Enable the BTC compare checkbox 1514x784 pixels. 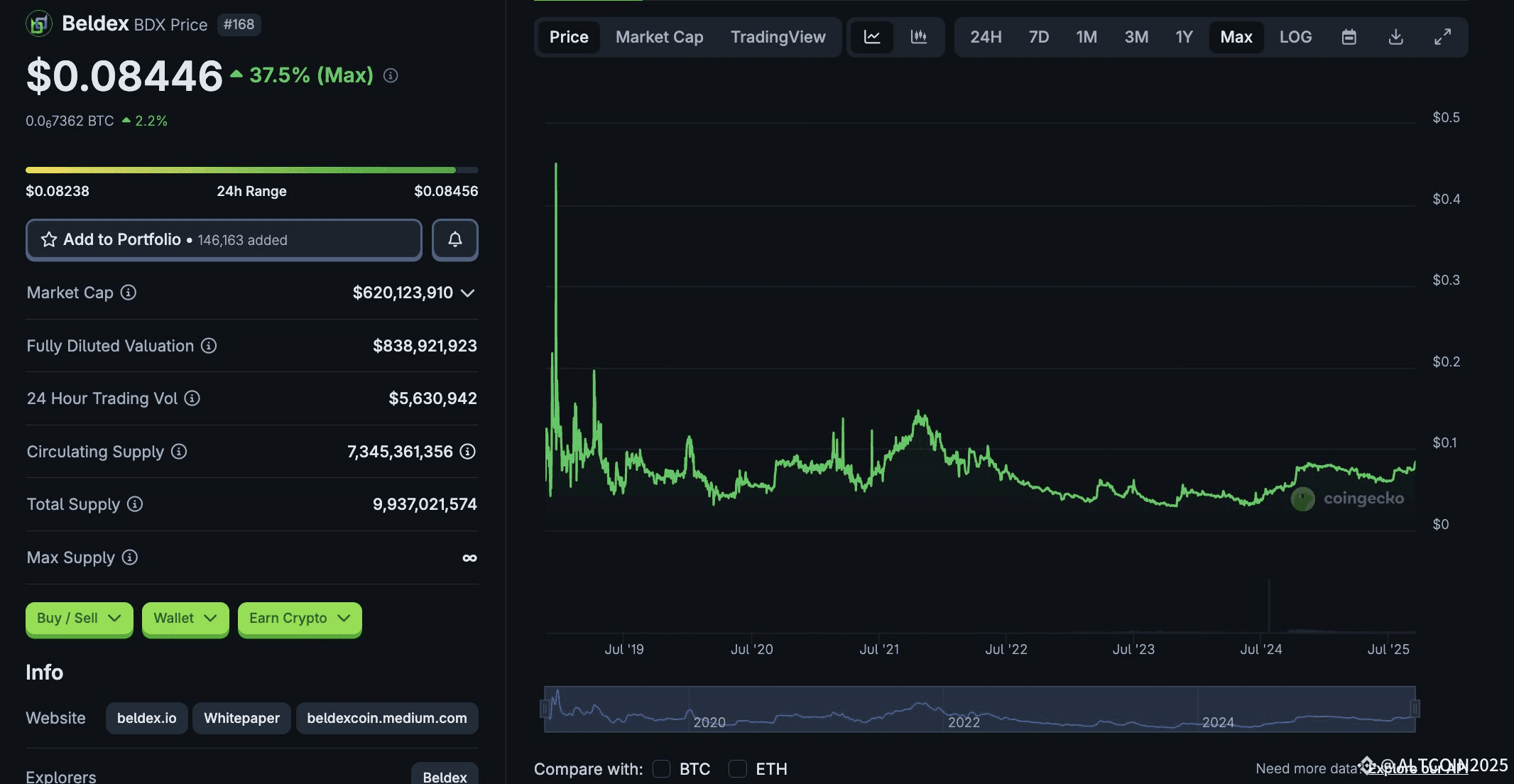coord(661,768)
